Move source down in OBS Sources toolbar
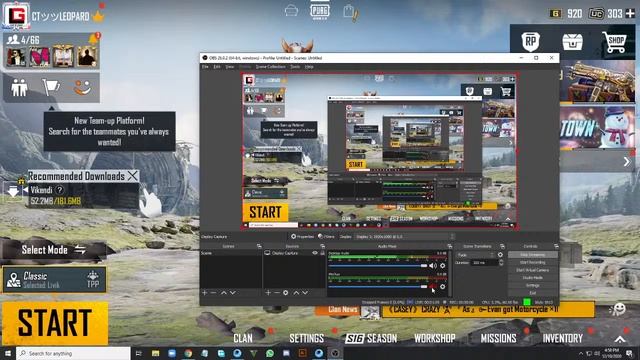This screenshot has width=640, height=360. click(x=304, y=293)
